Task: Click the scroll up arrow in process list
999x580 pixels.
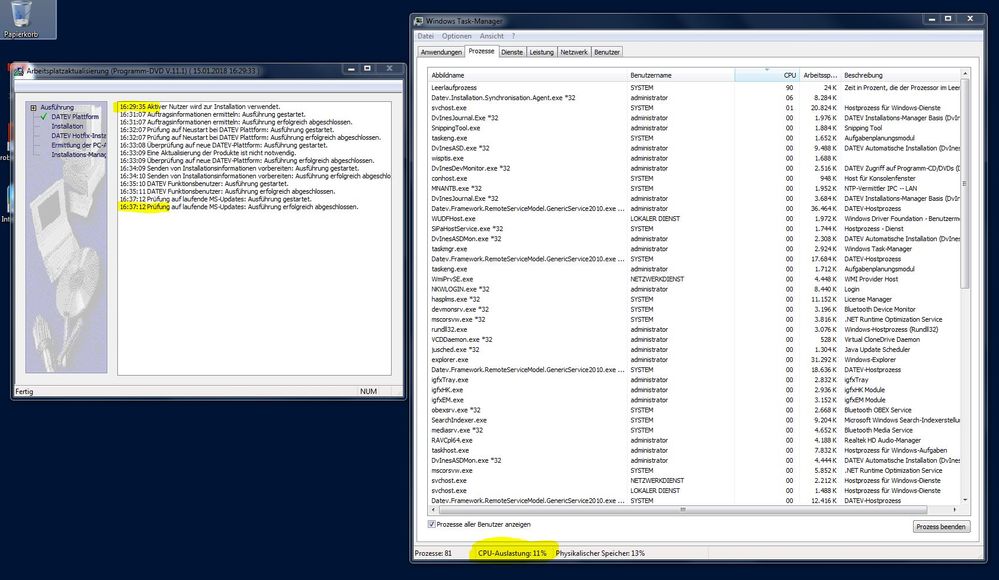Action: [965, 75]
